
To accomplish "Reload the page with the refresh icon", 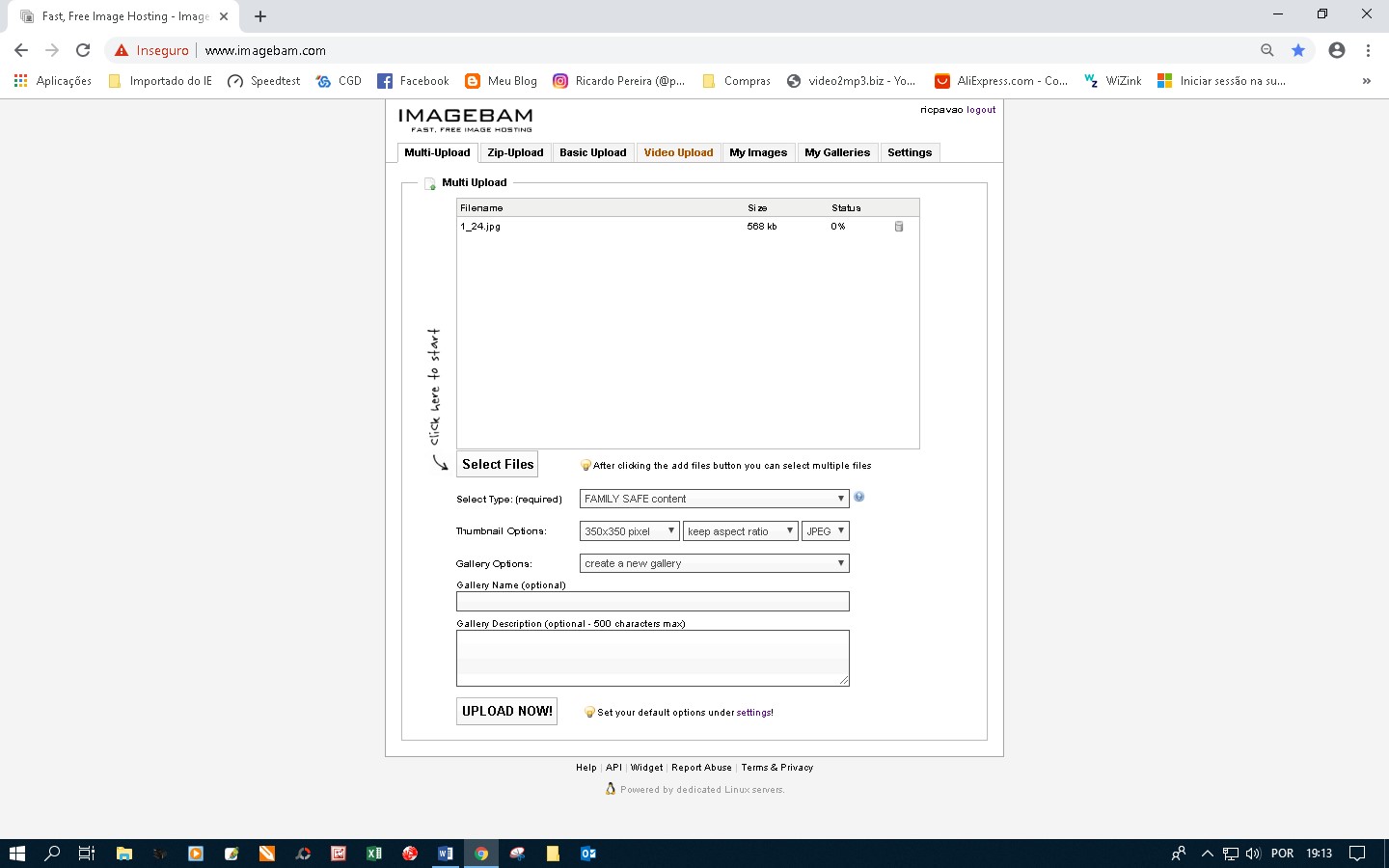I will (83, 50).
